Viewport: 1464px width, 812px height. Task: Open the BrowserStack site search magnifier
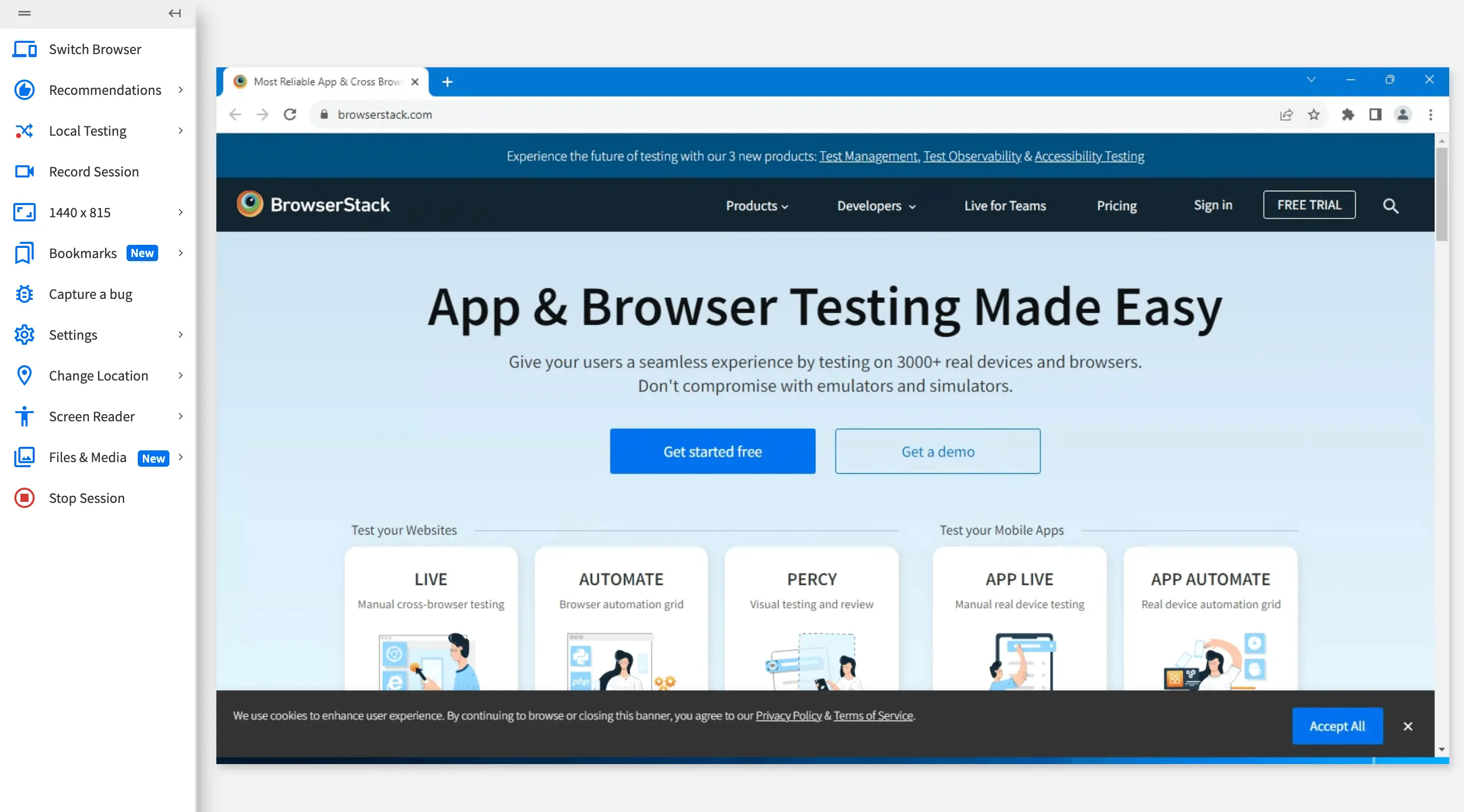pyautogui.click(x=1390, y=206)
